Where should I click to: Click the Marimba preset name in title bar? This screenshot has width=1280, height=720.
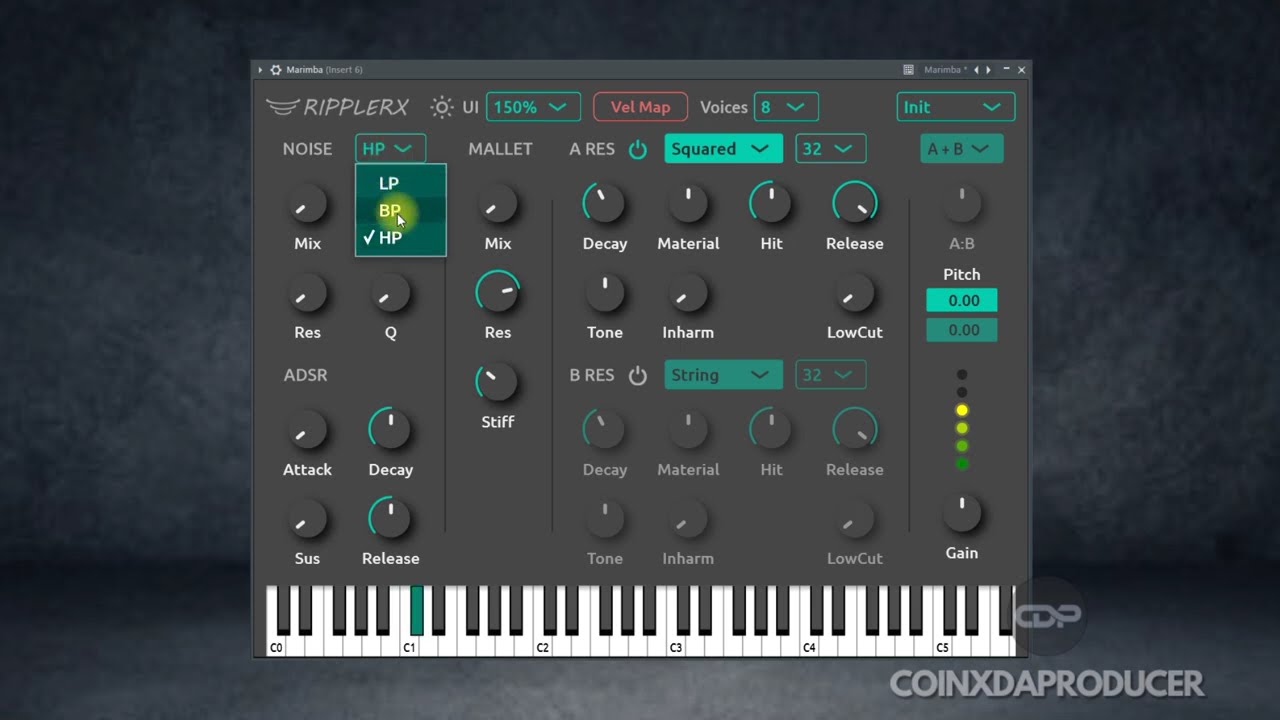point(944,70)
